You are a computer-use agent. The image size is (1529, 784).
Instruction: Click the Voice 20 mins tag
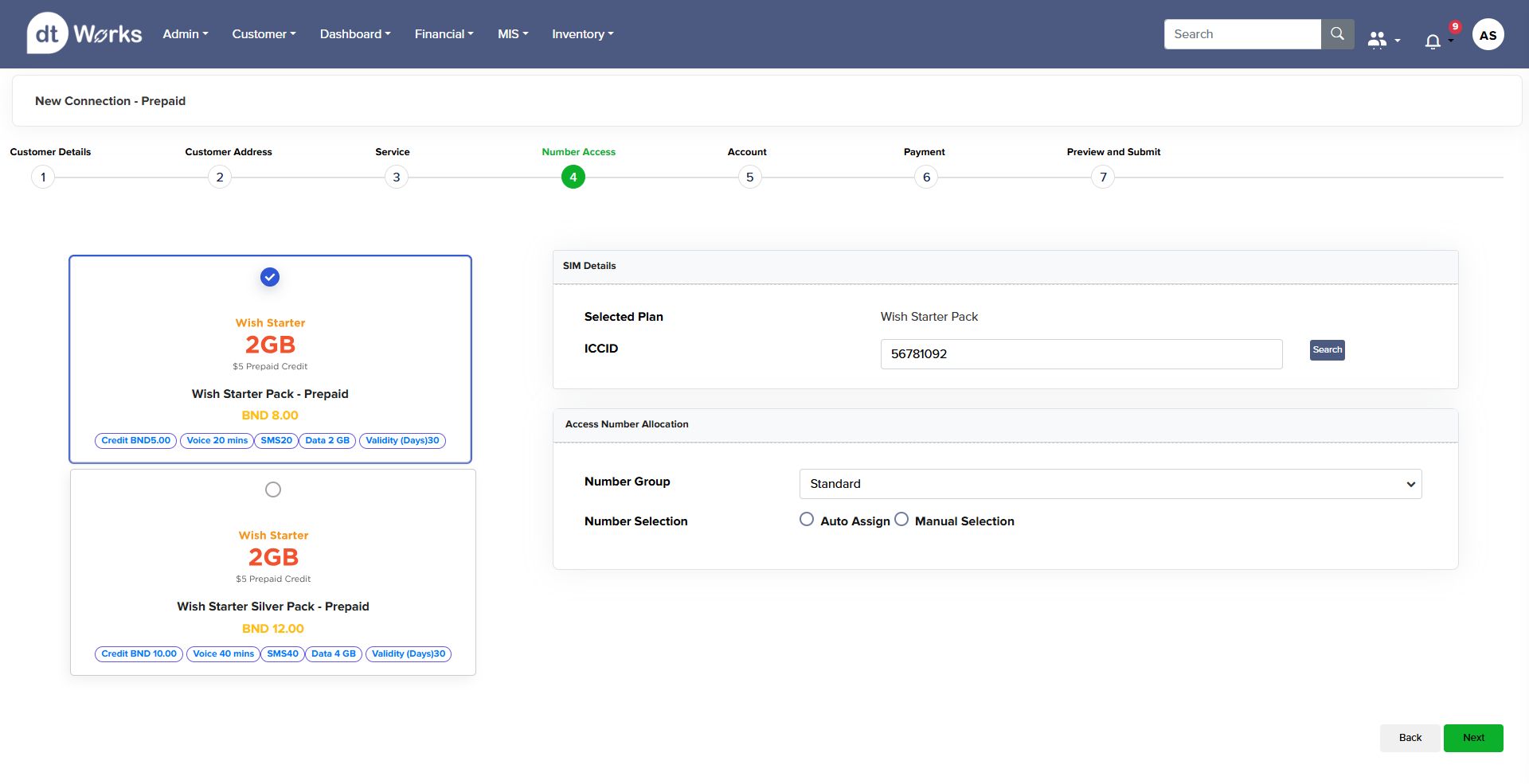click(217, 440)
